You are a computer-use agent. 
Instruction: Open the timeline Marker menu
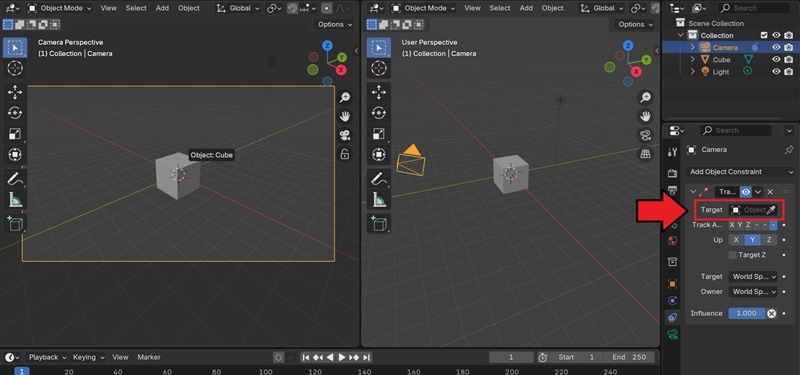[149, 357]
